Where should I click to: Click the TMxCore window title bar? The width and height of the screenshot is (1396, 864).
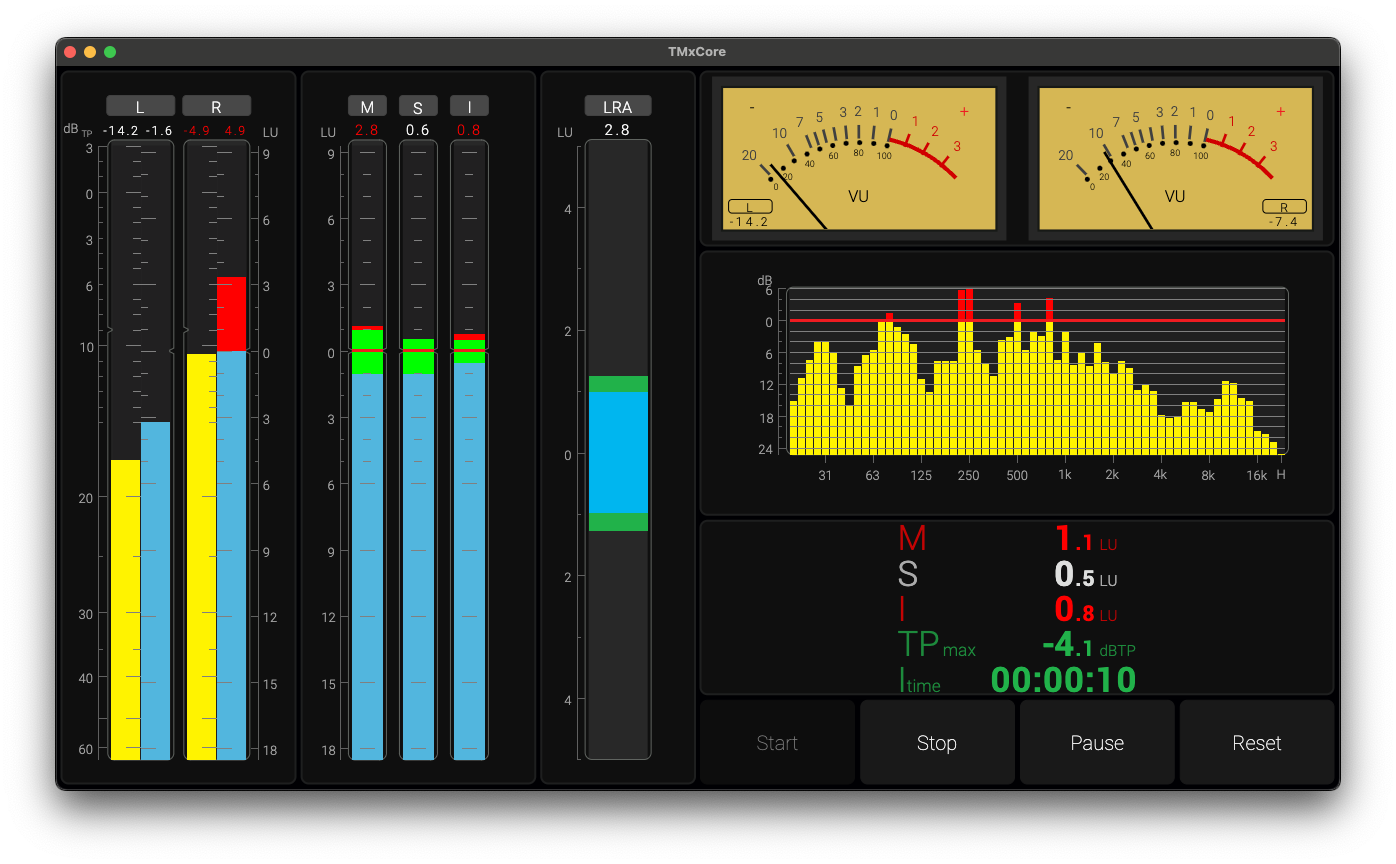(697, 51)
